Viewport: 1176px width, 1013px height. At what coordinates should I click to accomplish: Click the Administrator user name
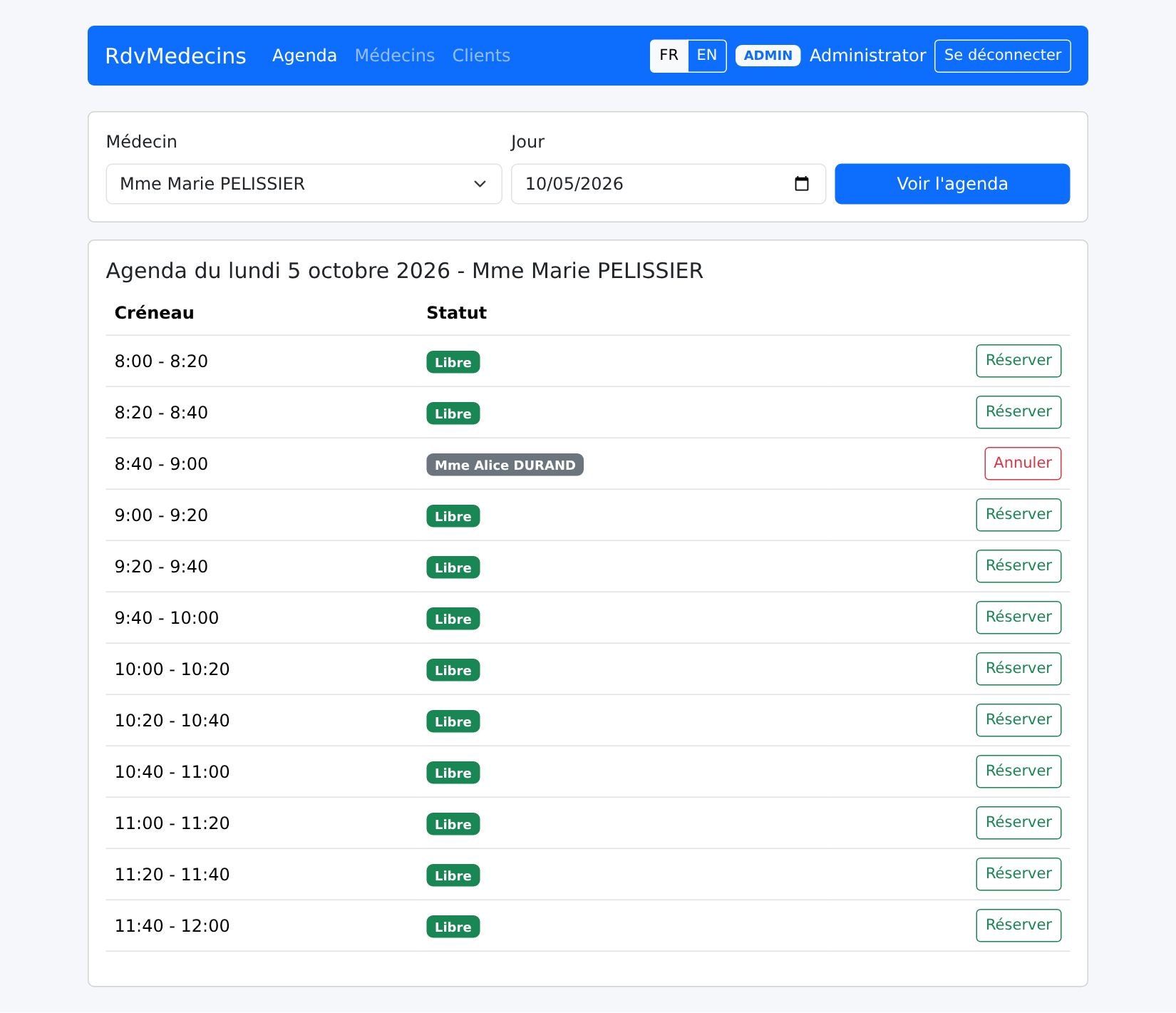click(867, 56)
